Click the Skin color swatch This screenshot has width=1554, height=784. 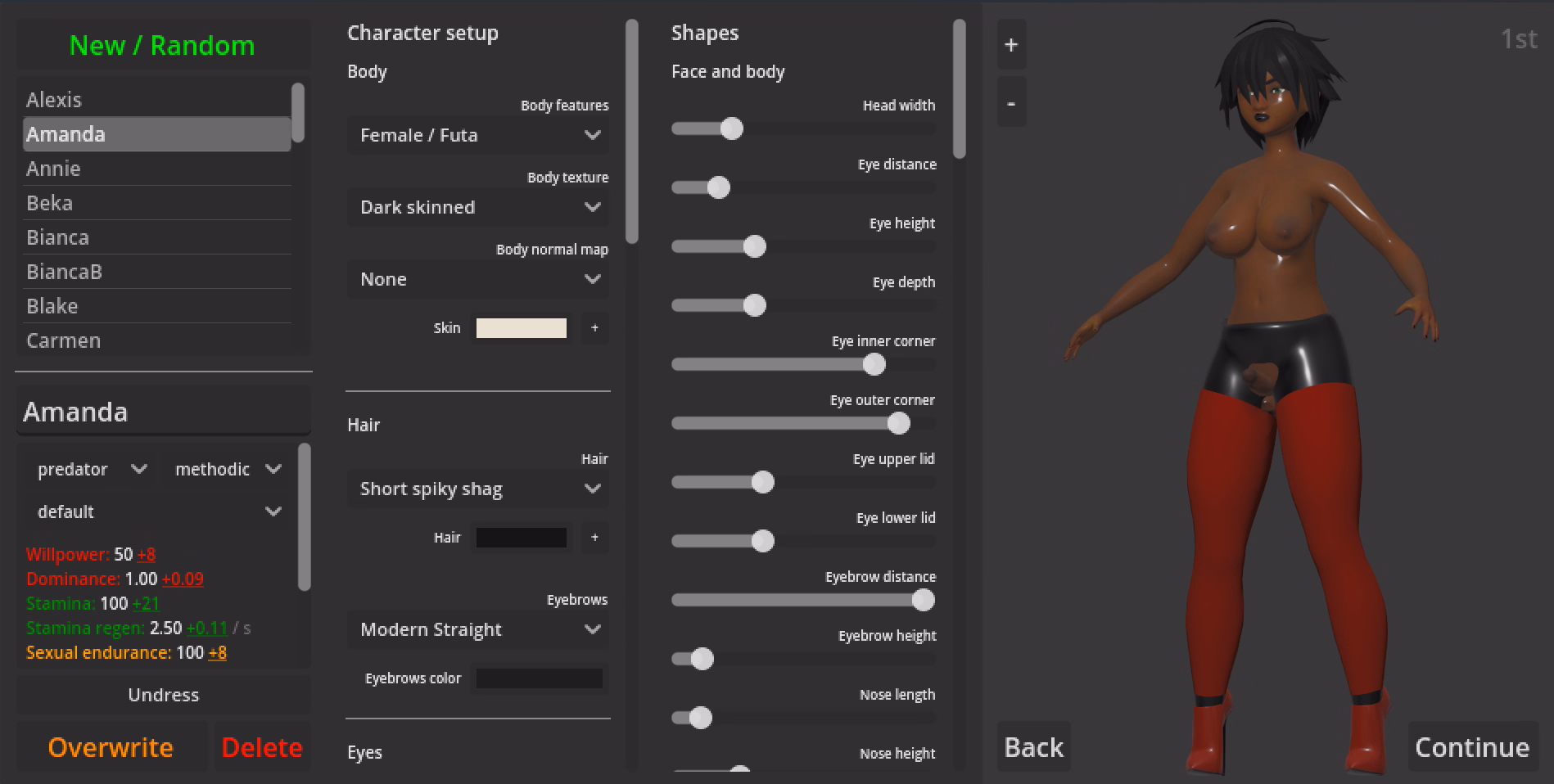[522, 328]
